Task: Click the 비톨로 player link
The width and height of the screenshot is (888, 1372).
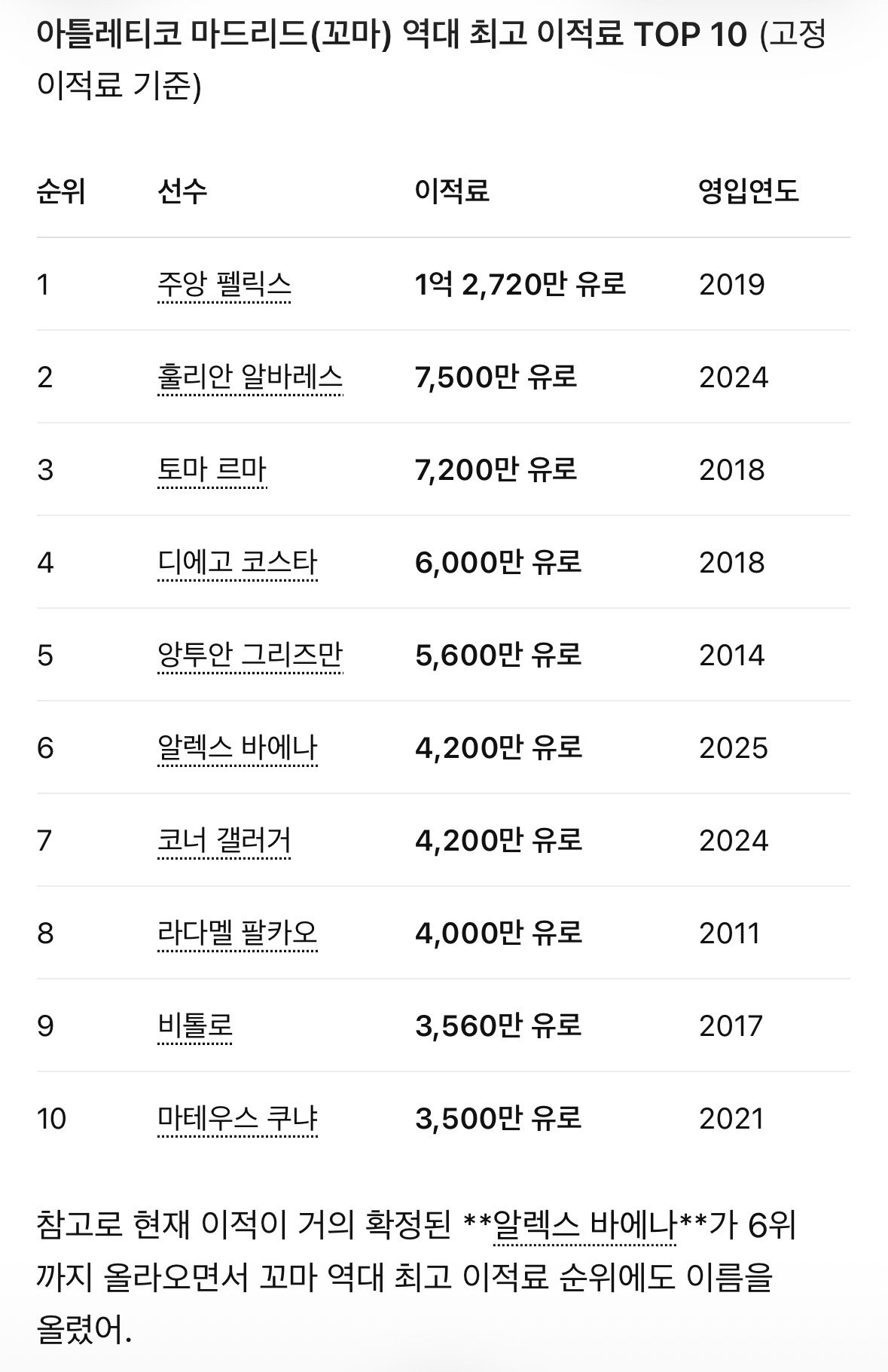Action: point(195,1026)
